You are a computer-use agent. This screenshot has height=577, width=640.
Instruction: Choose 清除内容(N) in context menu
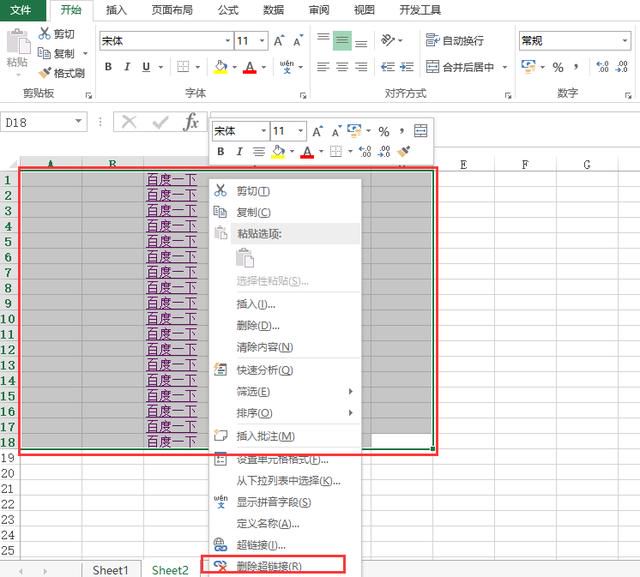coord(285,347)
